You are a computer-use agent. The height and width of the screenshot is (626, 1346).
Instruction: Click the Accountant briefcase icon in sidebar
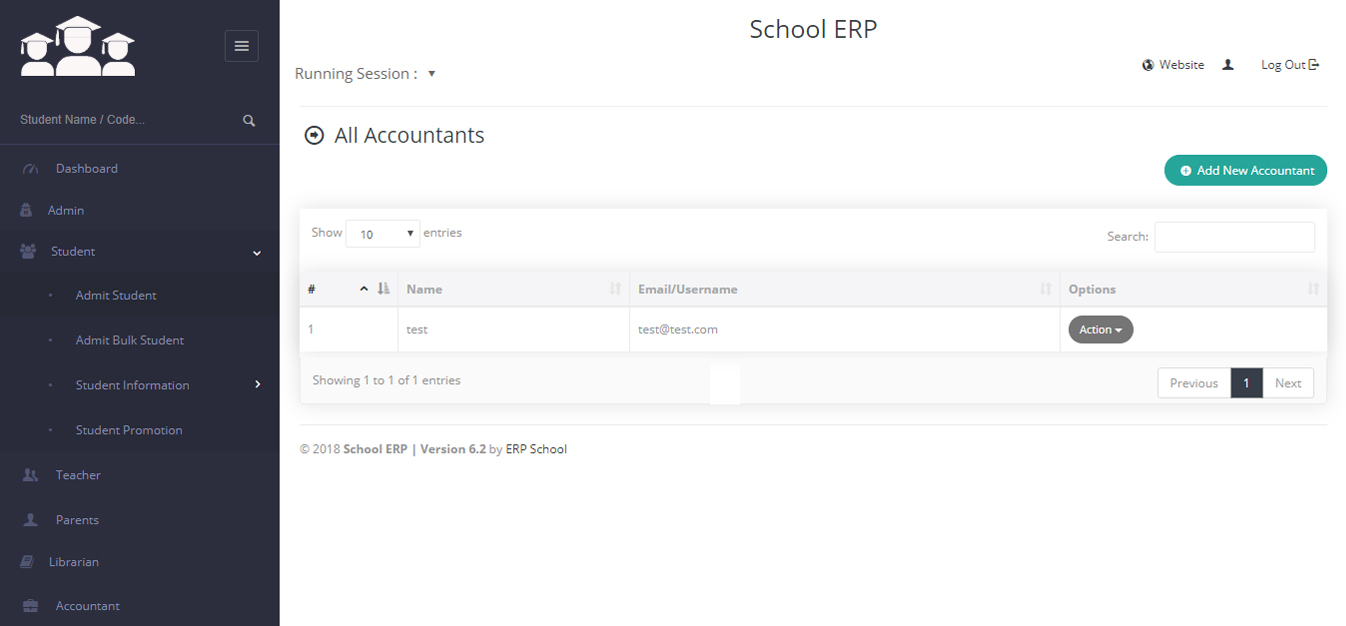30,606
